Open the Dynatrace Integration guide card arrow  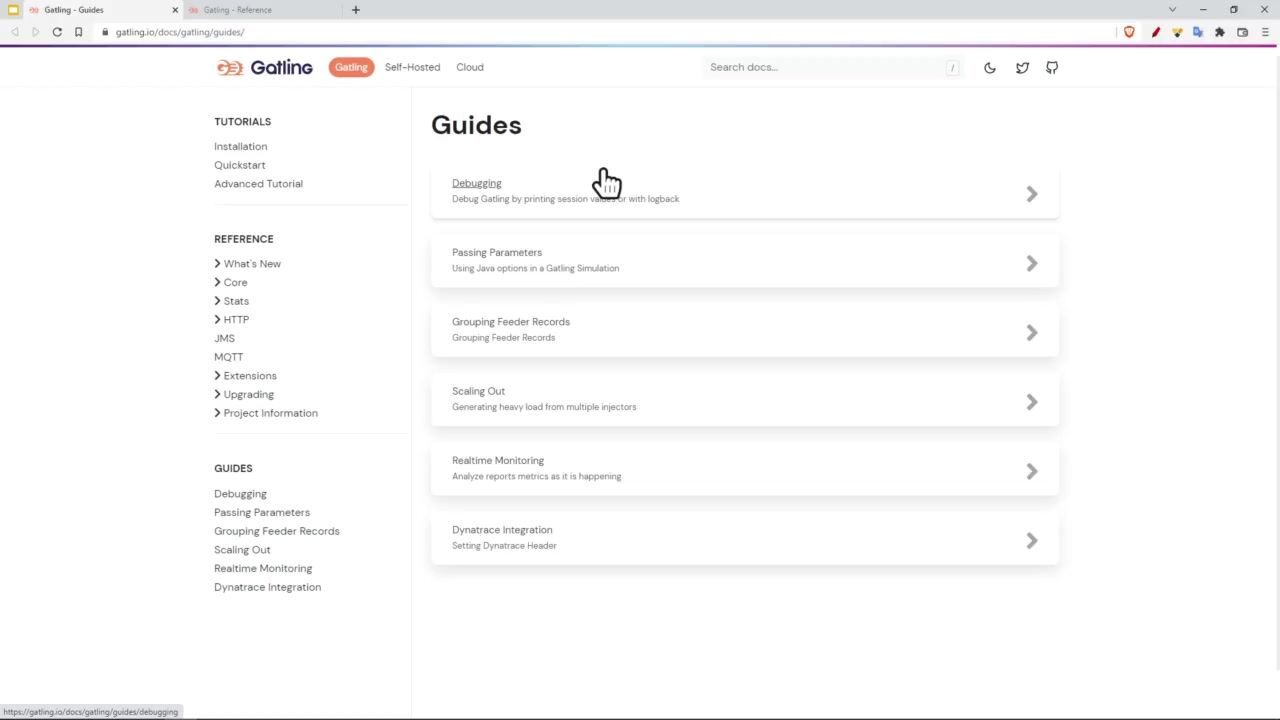click(x=1031, y=541)
